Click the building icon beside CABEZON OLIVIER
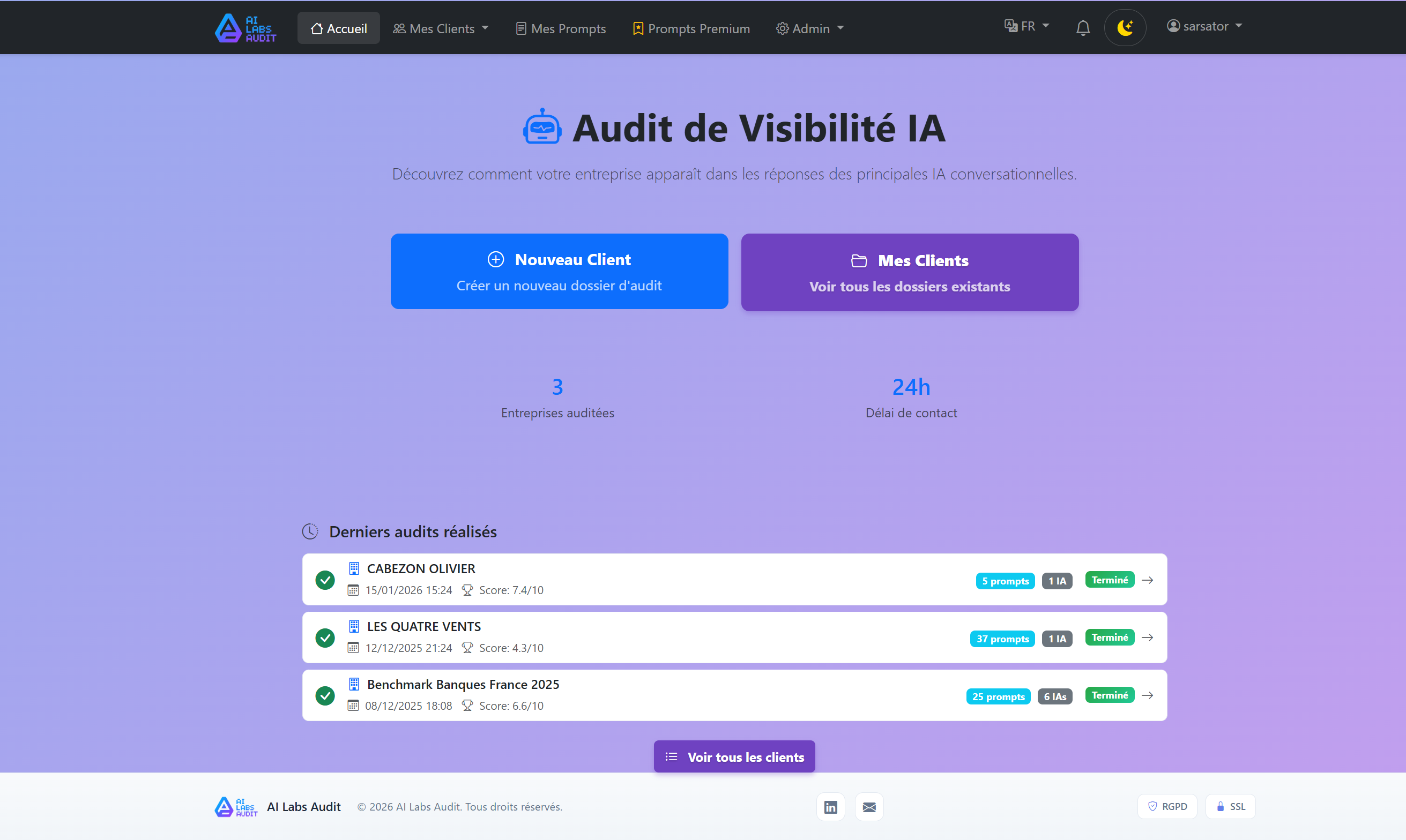 pos(354,568)
